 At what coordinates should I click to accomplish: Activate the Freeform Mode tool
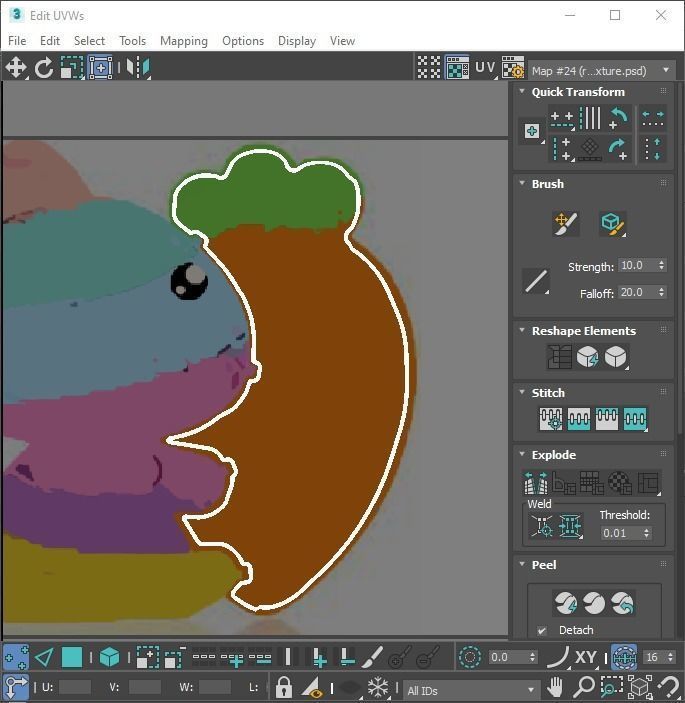[x=100, y=68]
